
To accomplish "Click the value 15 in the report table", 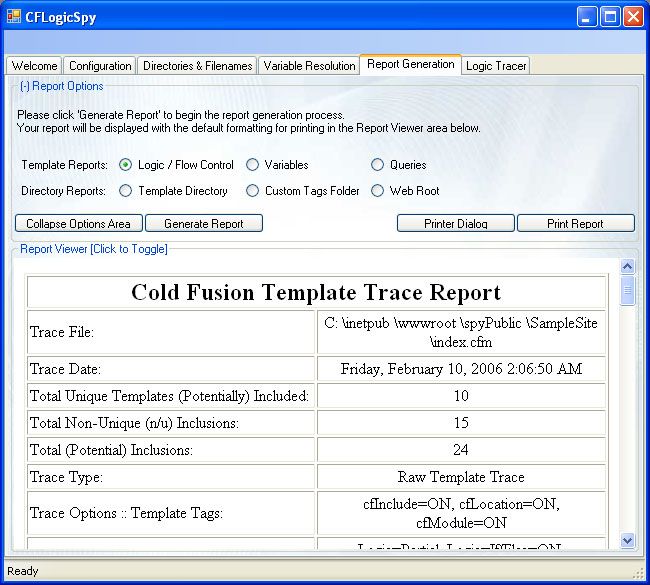I will click(x=461, y=422).
